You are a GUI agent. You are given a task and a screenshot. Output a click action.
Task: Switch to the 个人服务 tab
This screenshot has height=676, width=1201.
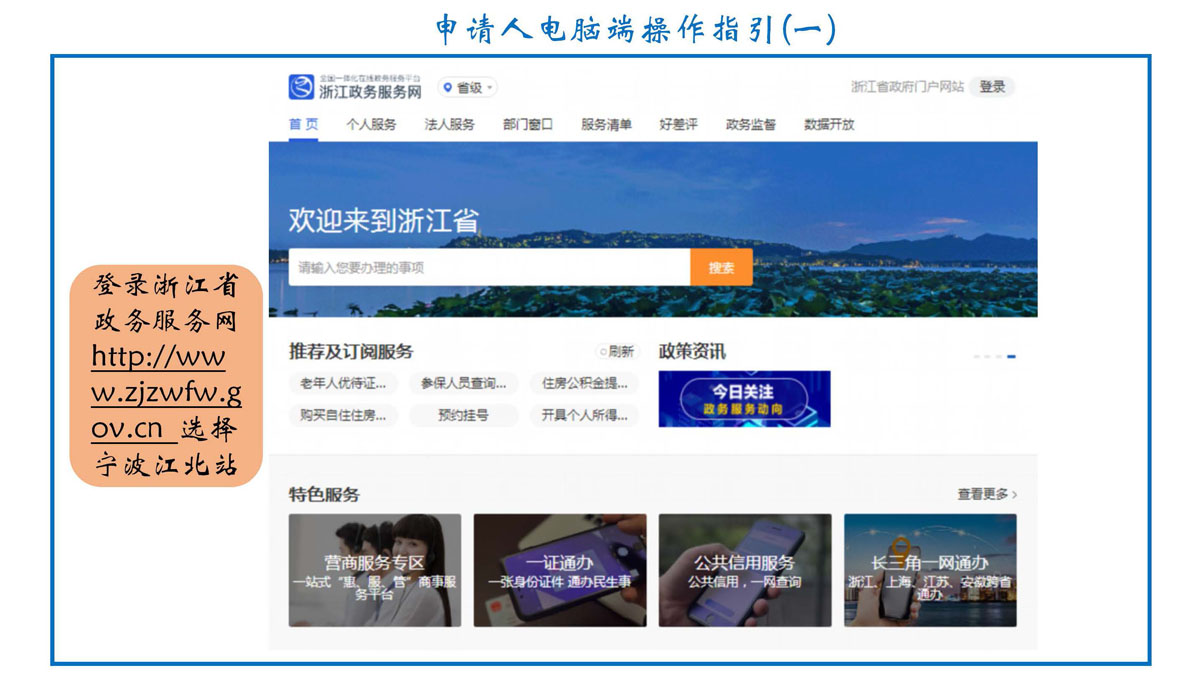click(371, 125)
